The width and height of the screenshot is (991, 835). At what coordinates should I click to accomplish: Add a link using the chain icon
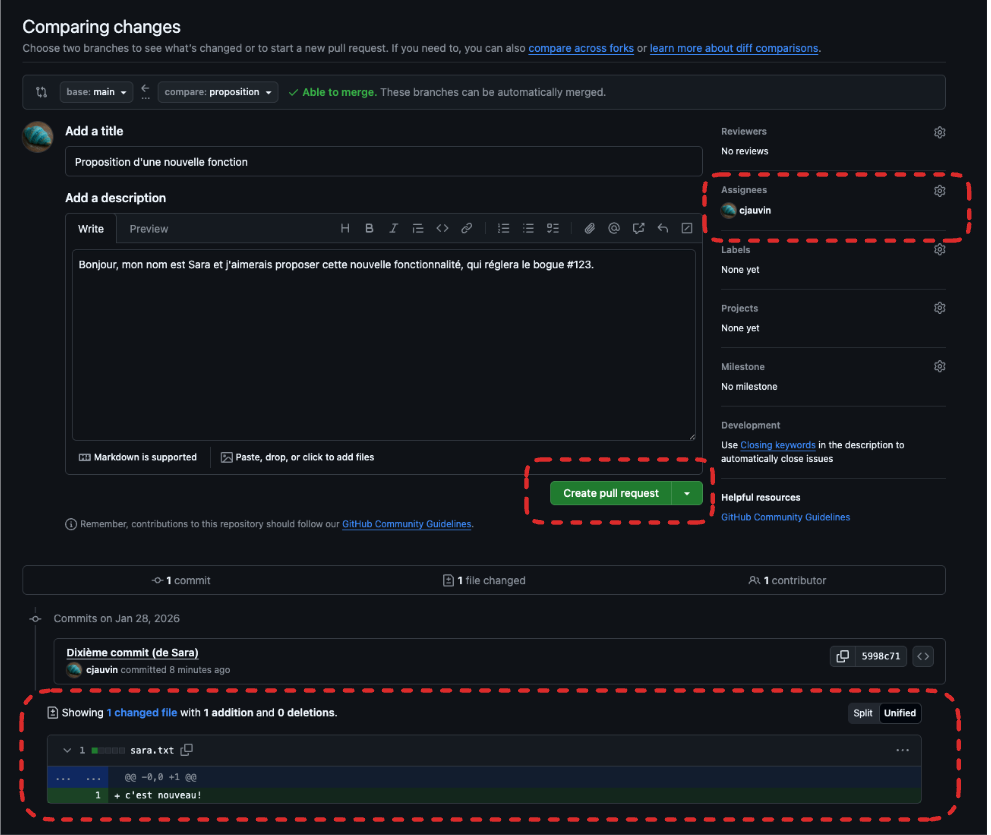click(x=466, y=229)
